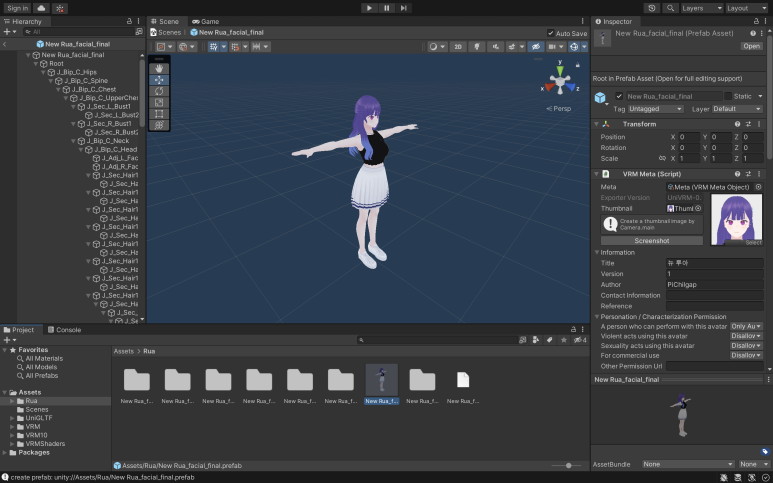Select the Inspector tab

(614, 21)
